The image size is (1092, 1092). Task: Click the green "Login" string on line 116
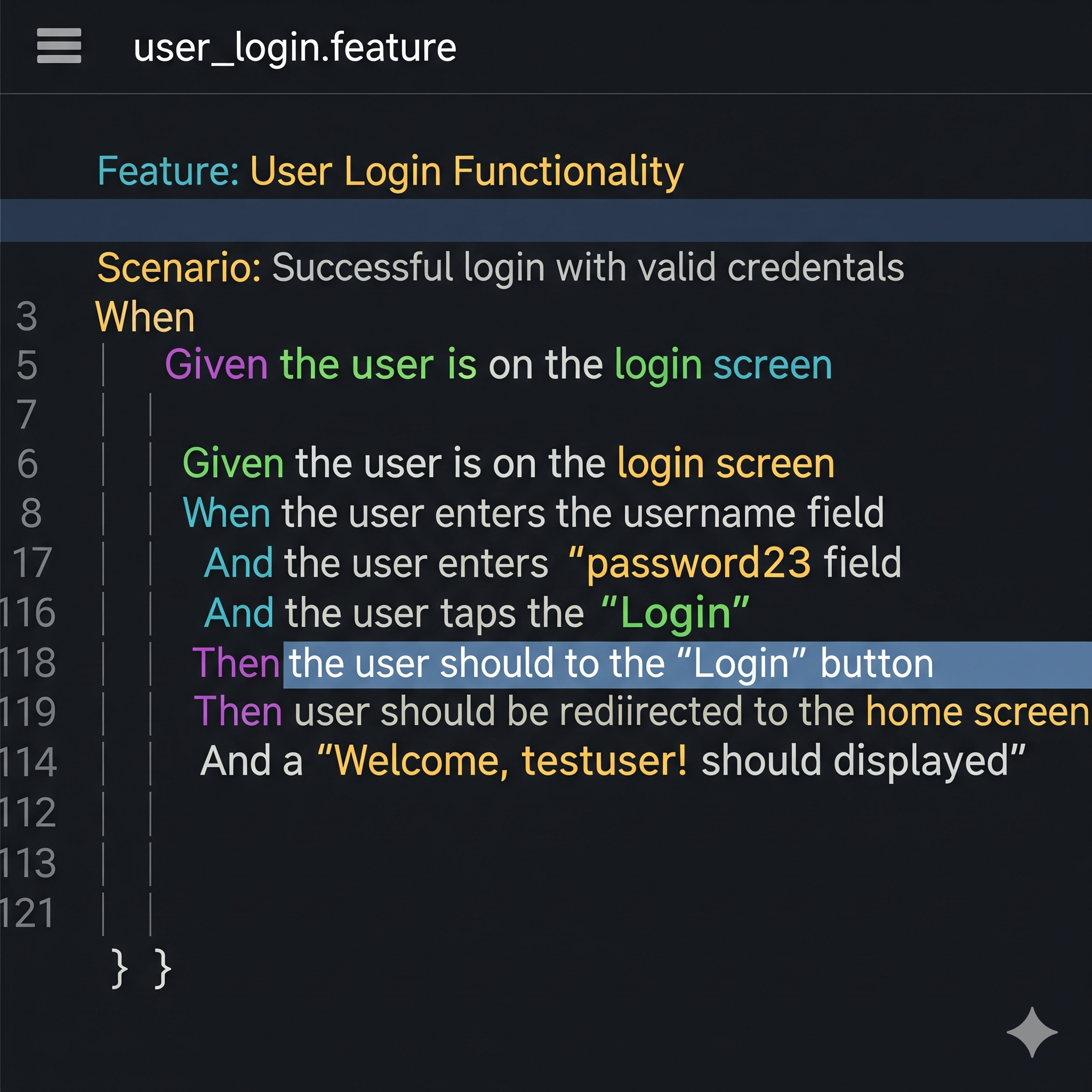[676, 613]
